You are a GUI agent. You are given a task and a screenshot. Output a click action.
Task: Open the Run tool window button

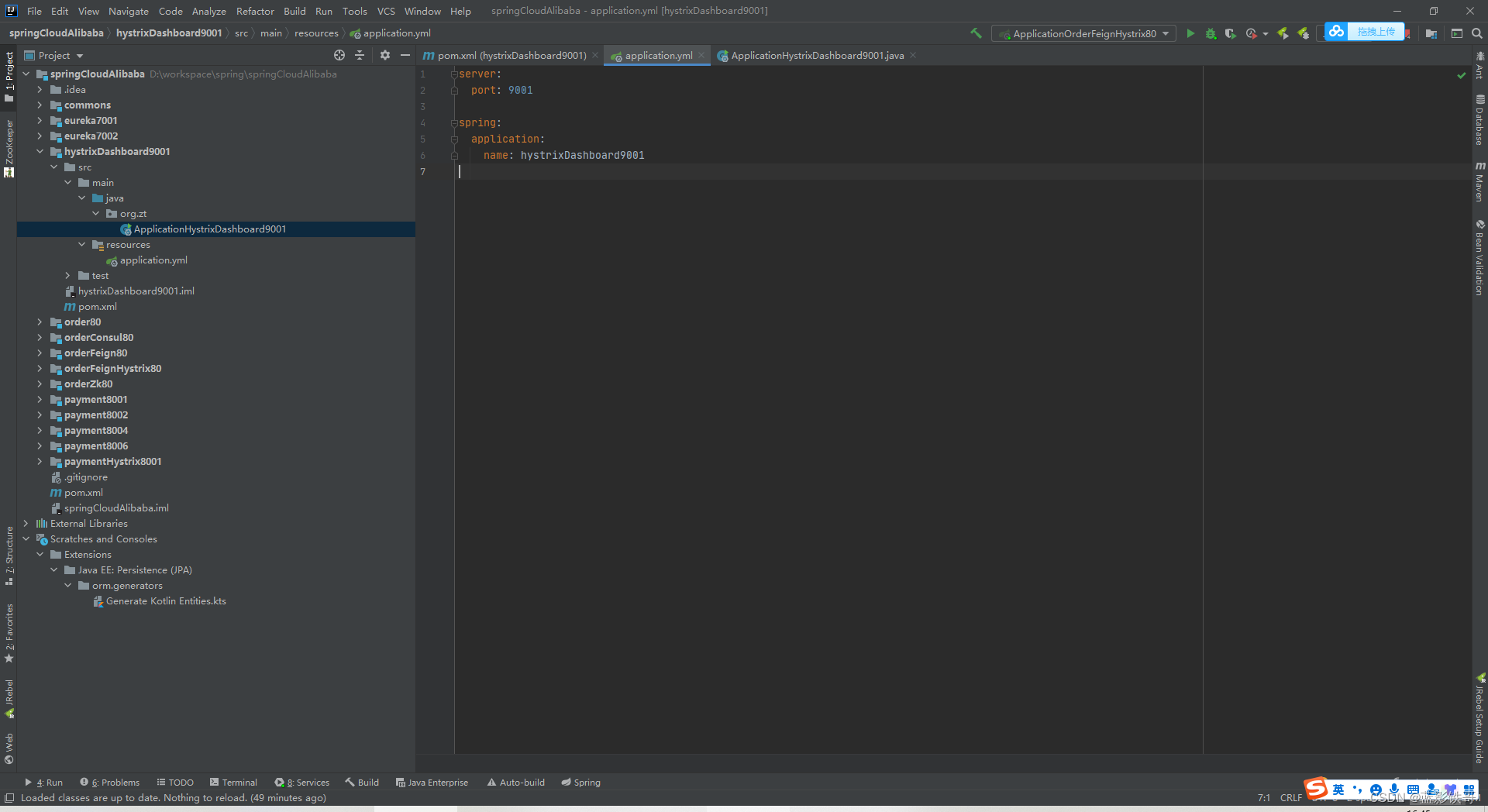click(44, 783)
